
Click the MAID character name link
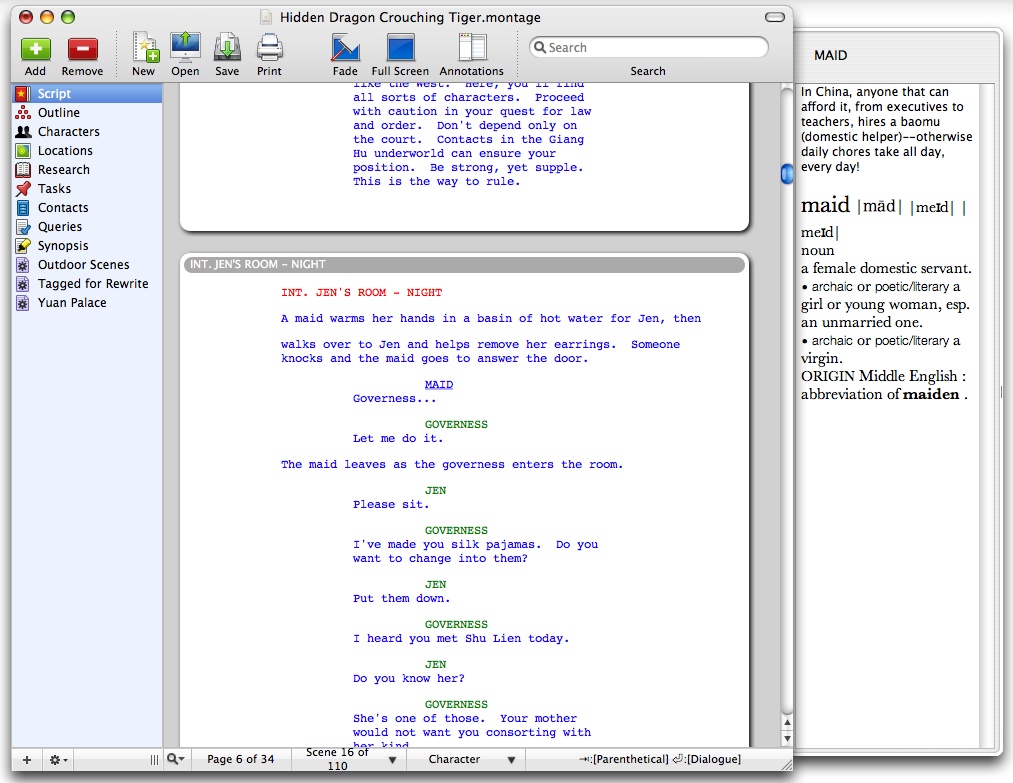[438, 385]
